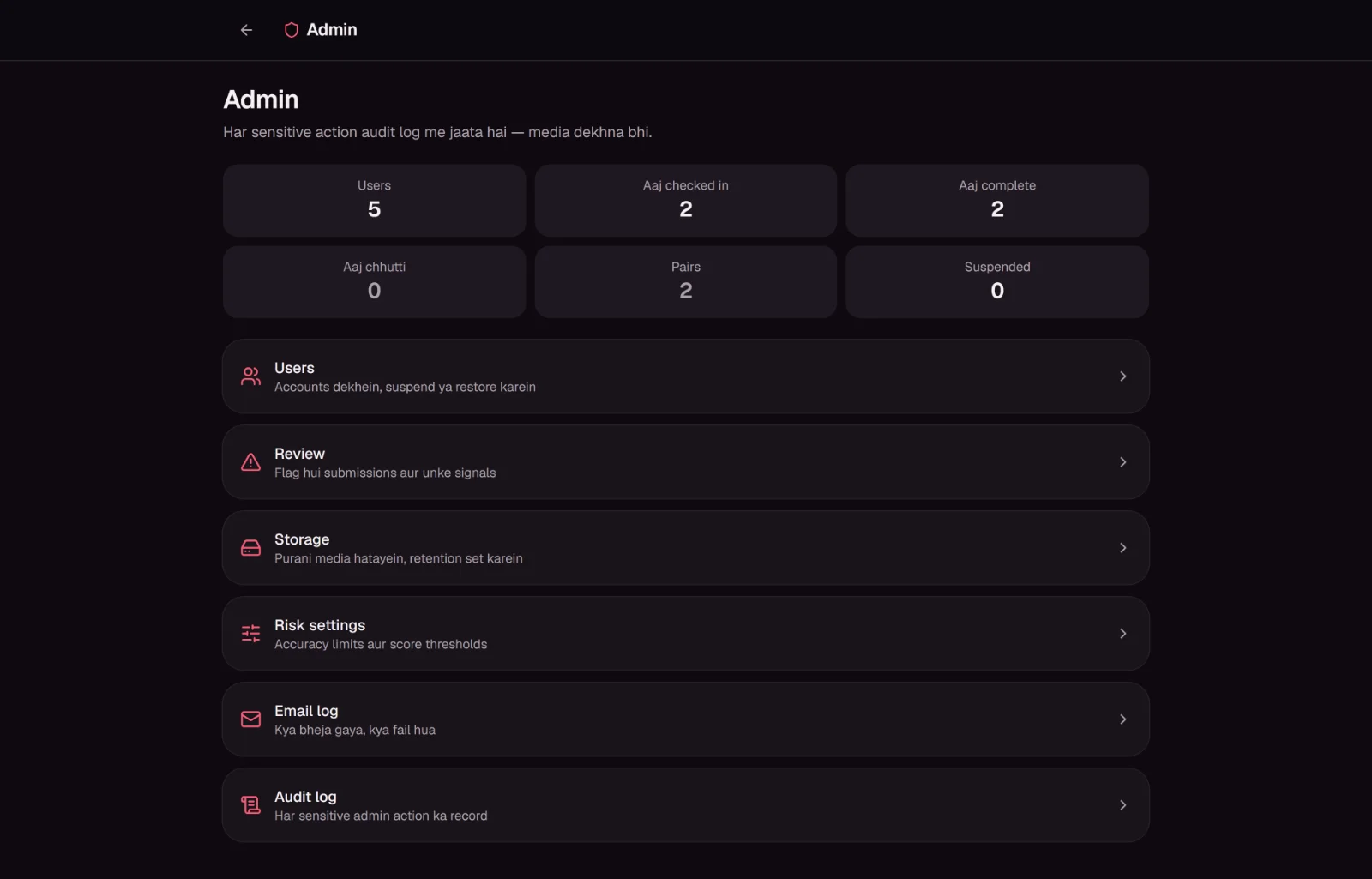Expand Review row via its chevron
The image size is (1372, 879).
coord(1122,462)
